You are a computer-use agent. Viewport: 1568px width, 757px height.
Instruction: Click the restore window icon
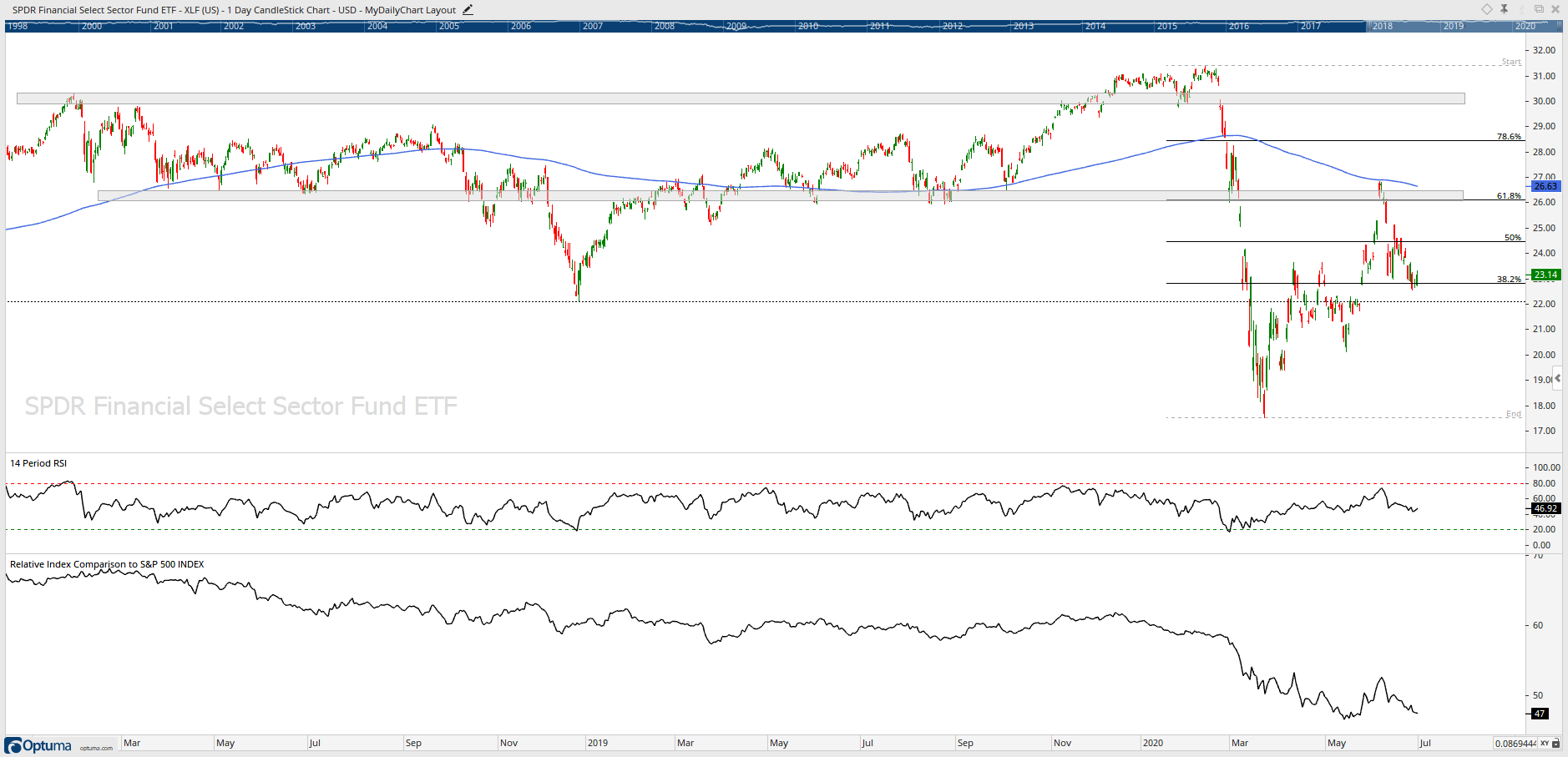pyautogui.click(x=1539, y=9)
